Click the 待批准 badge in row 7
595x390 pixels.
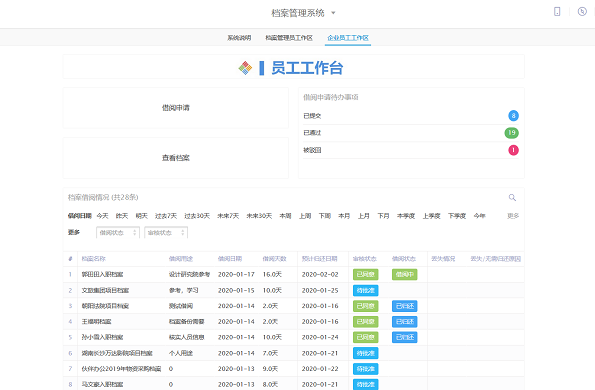click(x=366, y=369)
